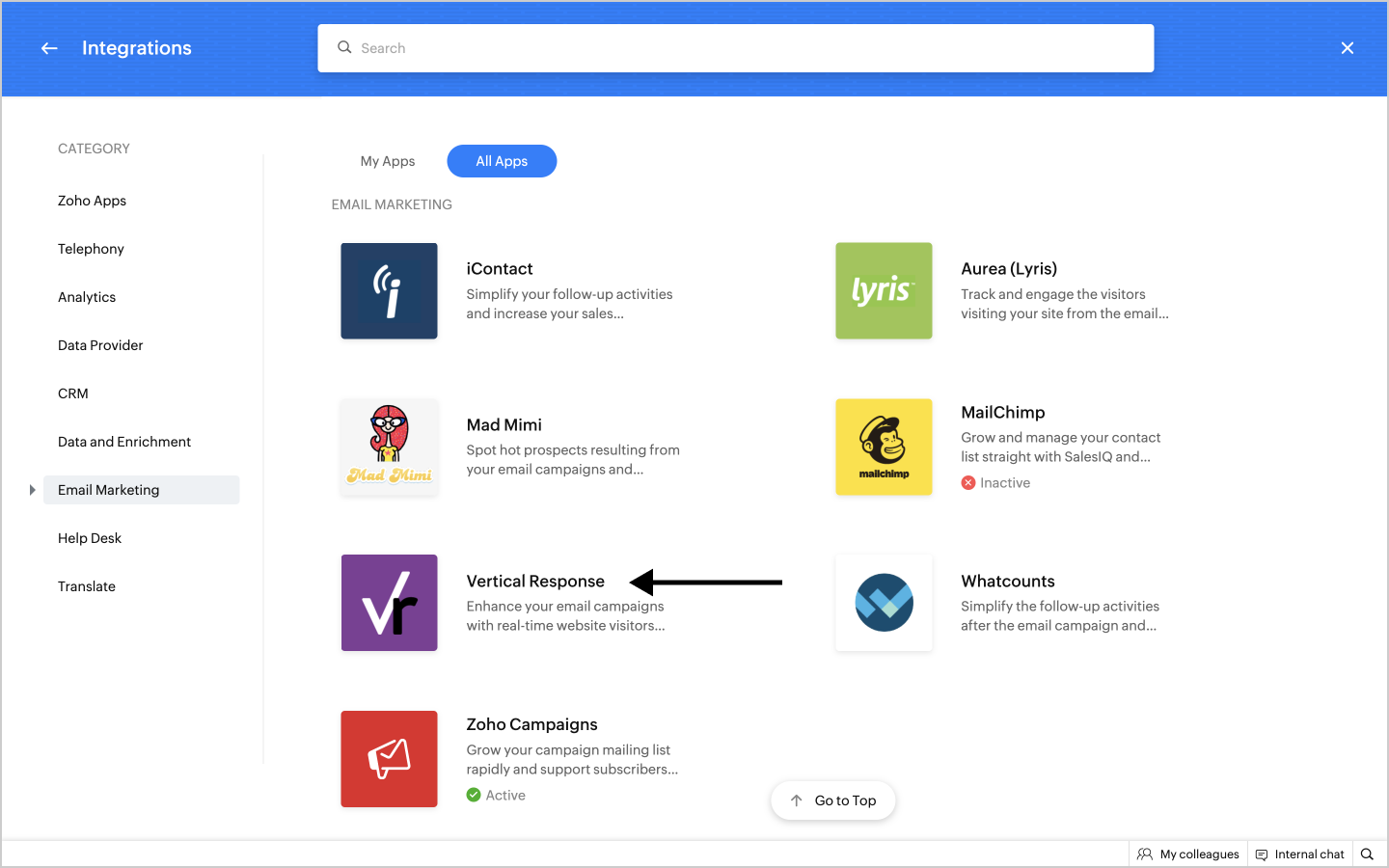Open the iContact integration title
The image size is (1389, 868).
tap(500, 269)
